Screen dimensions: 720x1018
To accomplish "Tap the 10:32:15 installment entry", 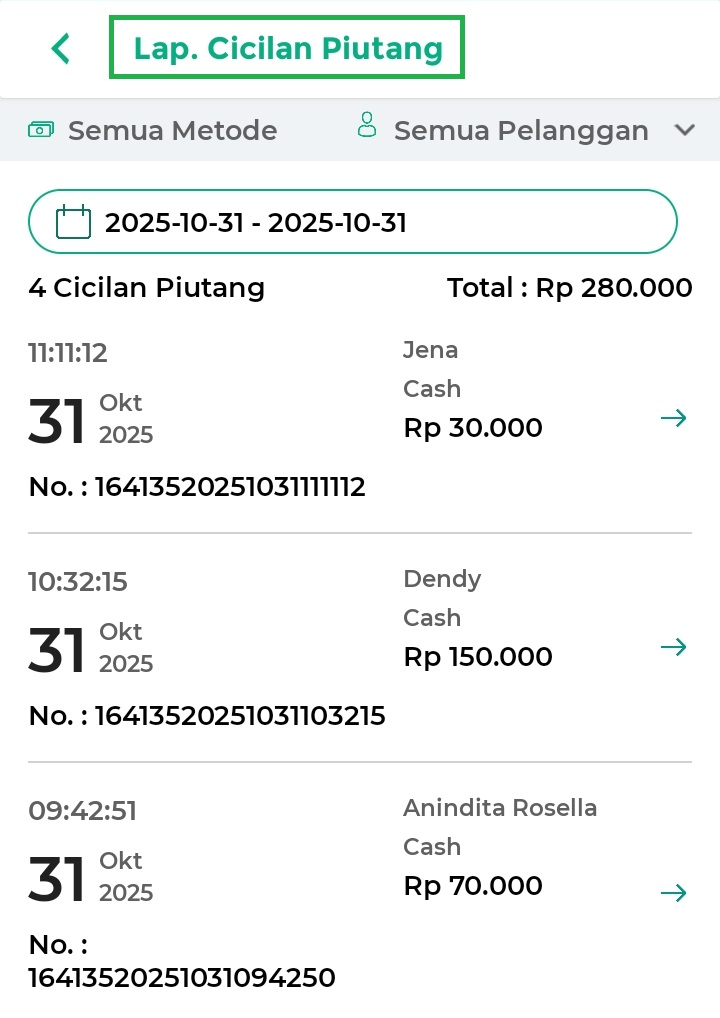I will [78, 582].
